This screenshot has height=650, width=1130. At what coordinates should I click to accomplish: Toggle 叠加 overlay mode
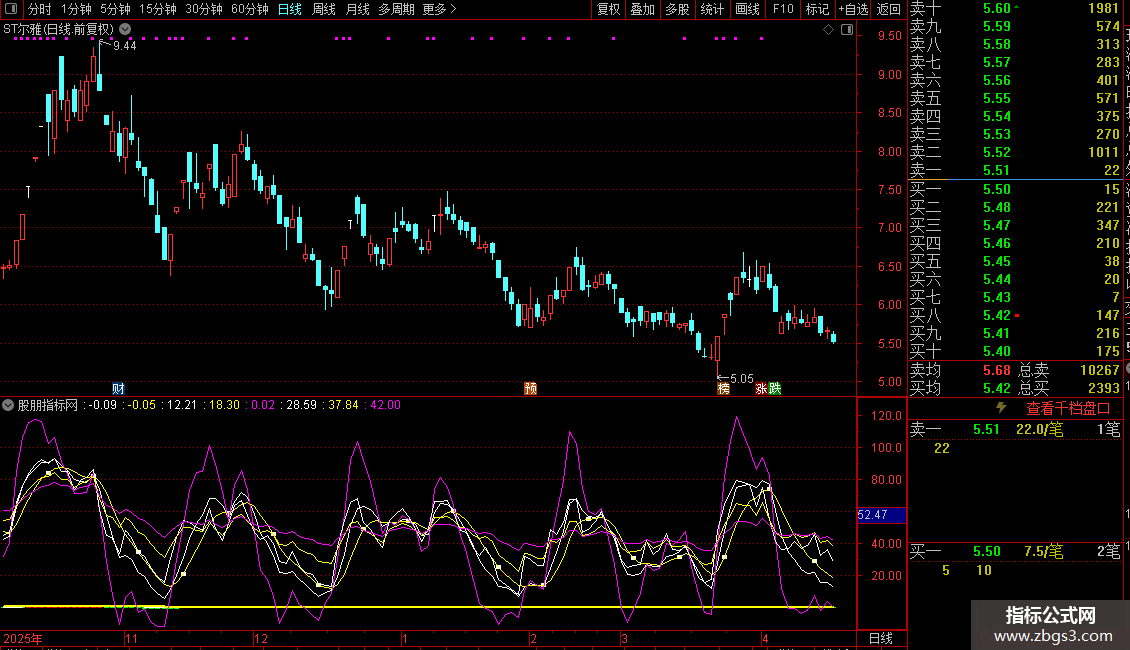pyautogui.click(x=642, y=9)
